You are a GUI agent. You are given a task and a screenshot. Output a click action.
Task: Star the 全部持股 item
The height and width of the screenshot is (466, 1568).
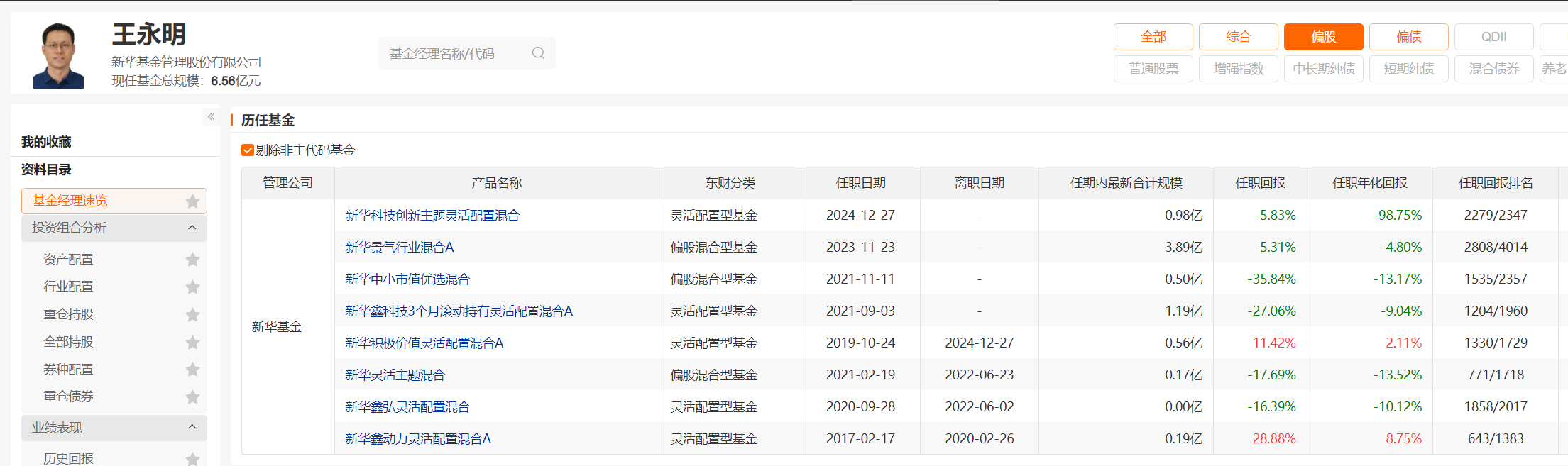(x=192, y=342)
